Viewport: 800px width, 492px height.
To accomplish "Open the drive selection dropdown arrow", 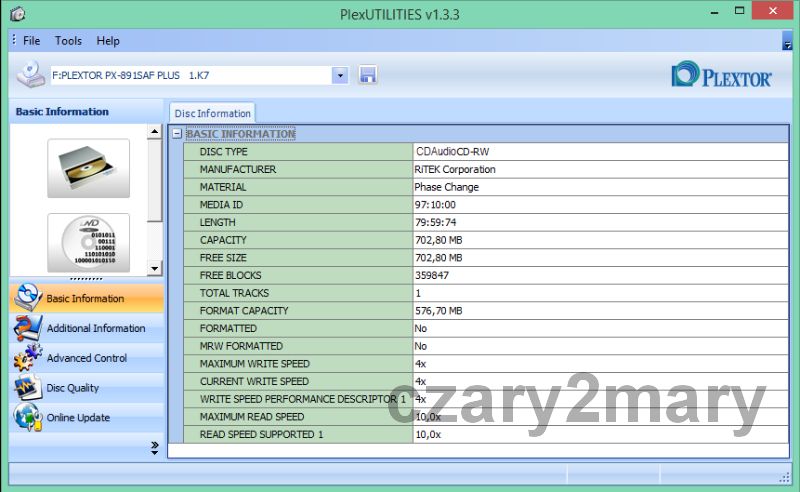I will (x=340, y=75).
